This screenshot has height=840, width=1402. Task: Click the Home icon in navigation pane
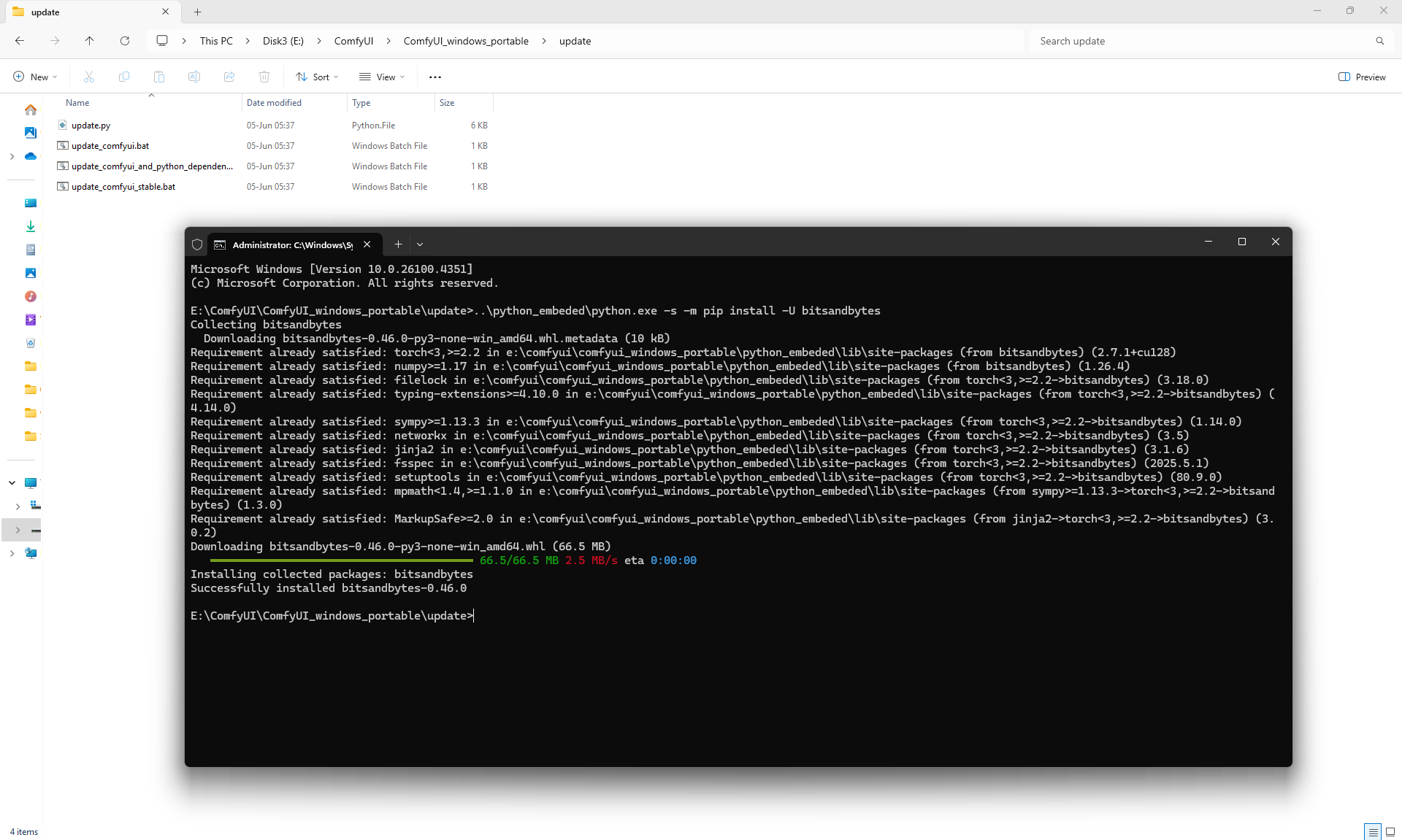[30, 109]
